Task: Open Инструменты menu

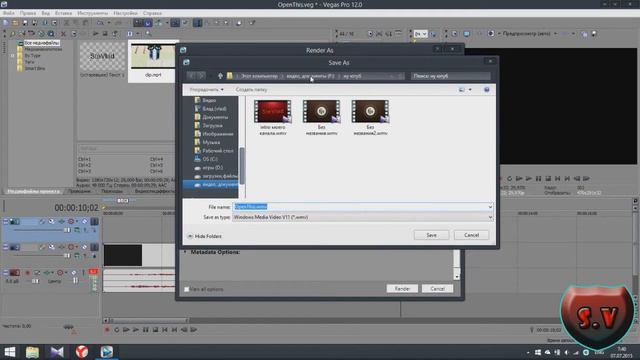Action: 93,13
